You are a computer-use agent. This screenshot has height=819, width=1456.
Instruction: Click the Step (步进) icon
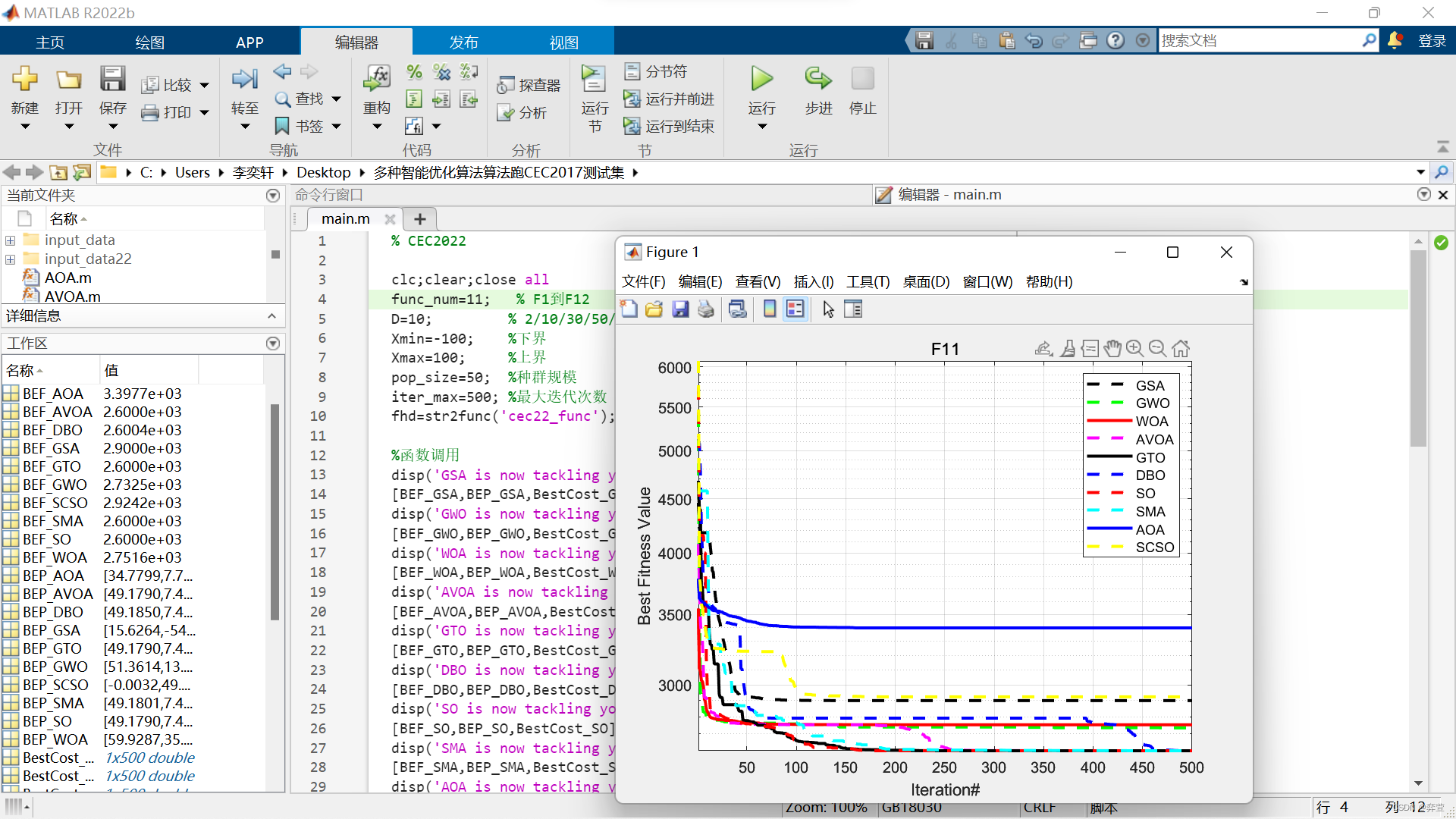[x=818, y=79]
